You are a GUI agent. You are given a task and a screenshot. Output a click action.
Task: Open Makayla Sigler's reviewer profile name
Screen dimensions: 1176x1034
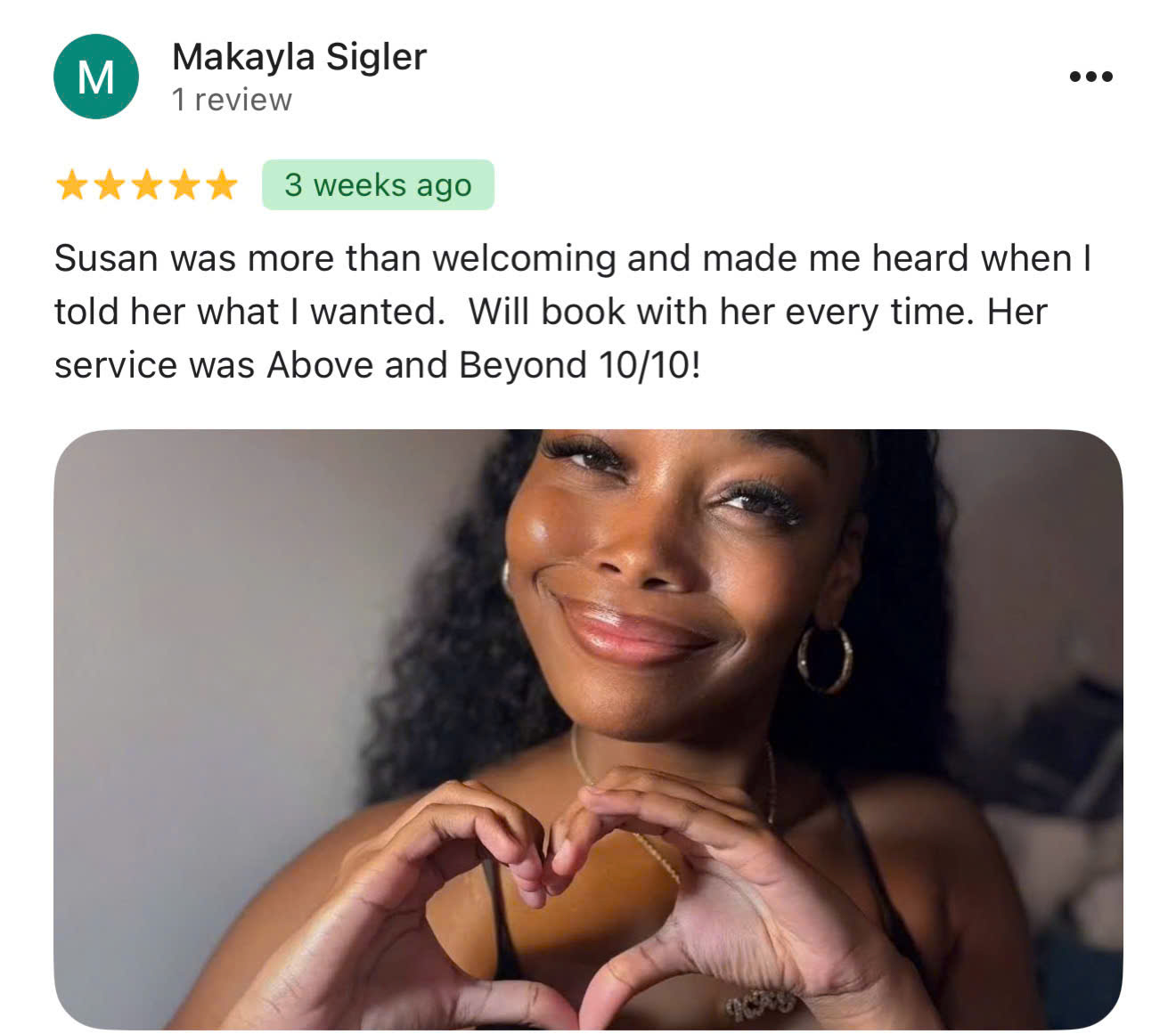pos(299,57)
